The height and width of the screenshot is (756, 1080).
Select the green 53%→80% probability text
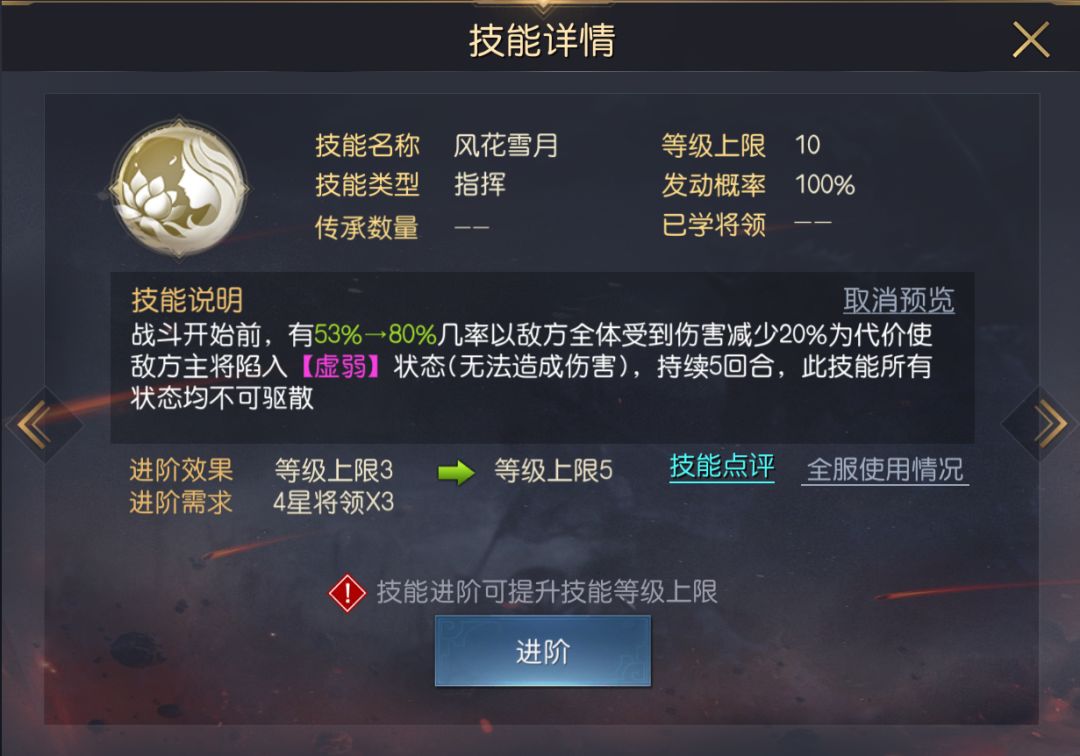tap(375, 335)
